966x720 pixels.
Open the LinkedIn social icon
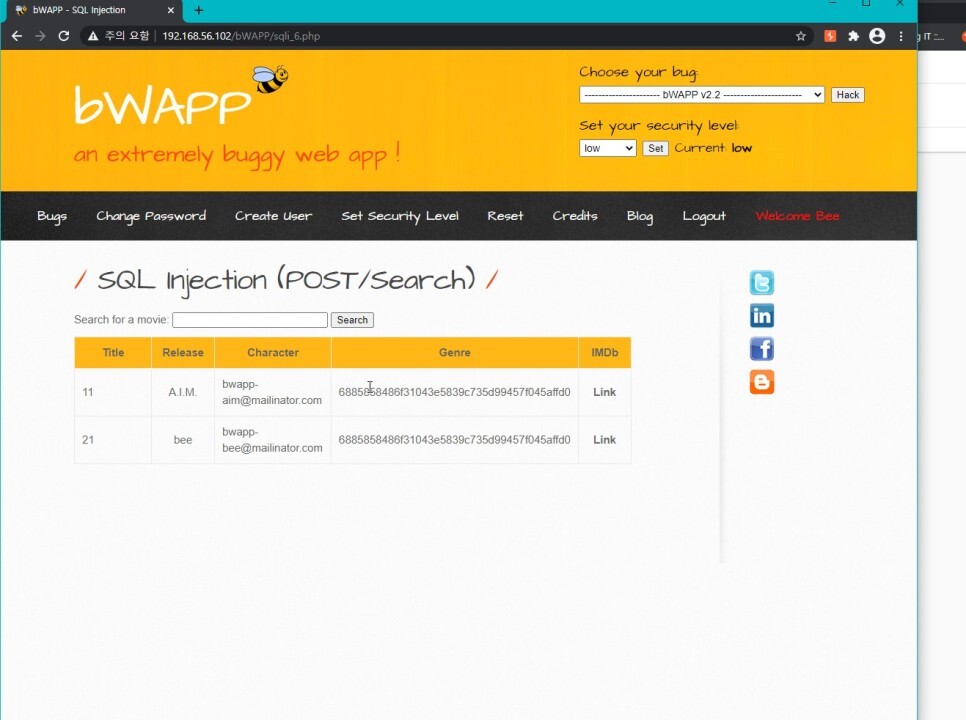[761, 316]
